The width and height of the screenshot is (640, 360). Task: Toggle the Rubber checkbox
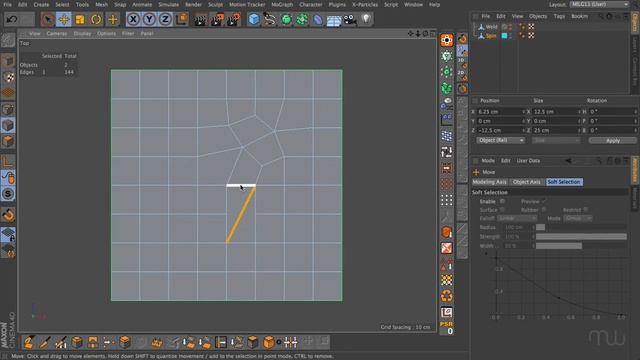click(x=544, y=210)
